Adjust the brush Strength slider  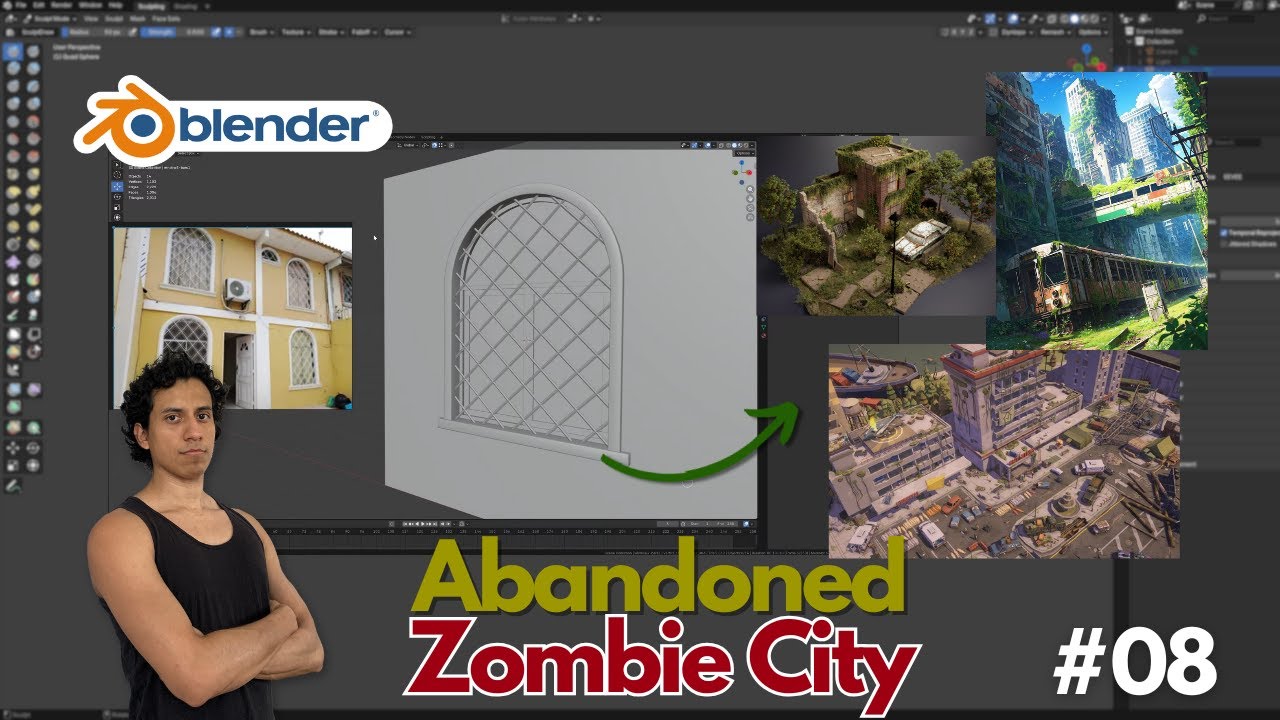174,33
